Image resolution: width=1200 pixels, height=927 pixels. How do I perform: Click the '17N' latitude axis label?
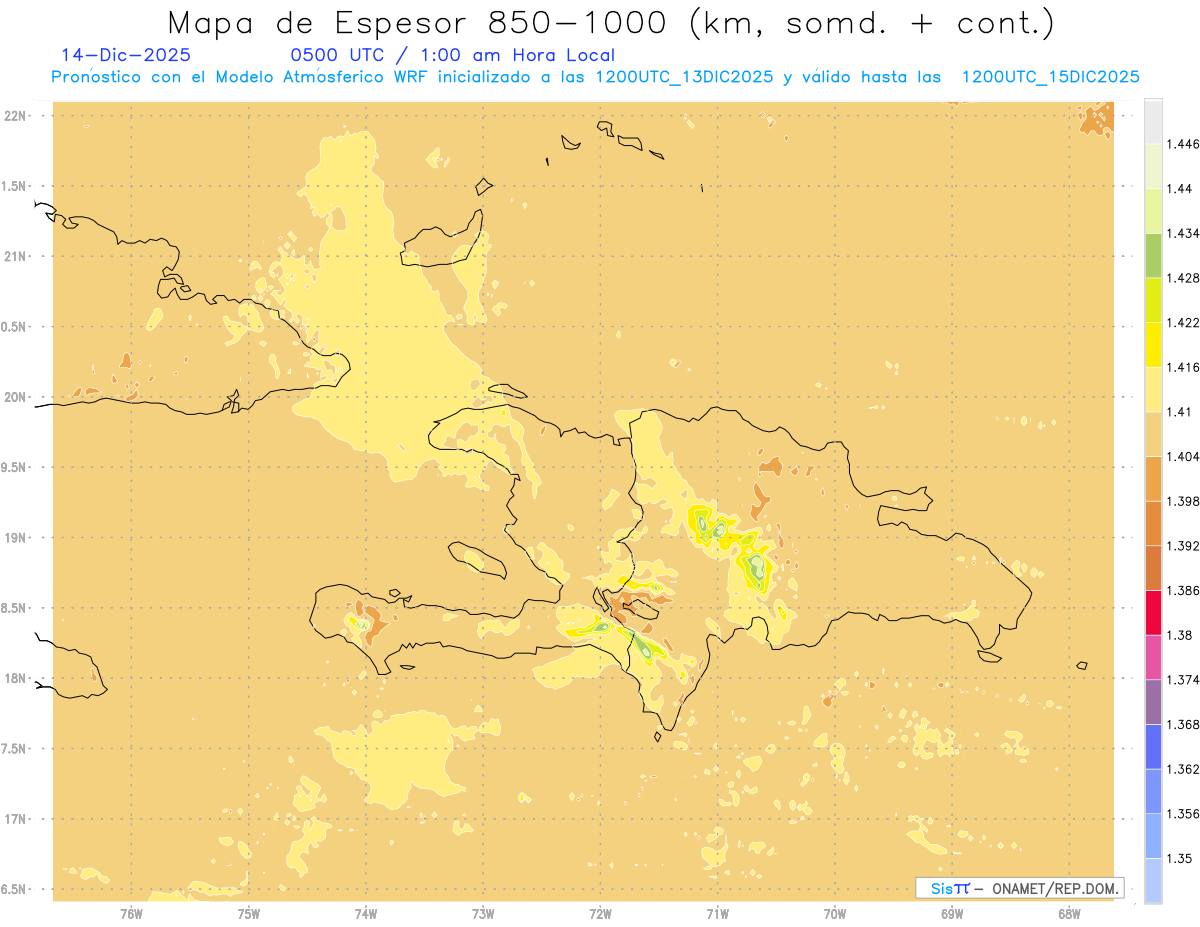click(x=16, y=820)
